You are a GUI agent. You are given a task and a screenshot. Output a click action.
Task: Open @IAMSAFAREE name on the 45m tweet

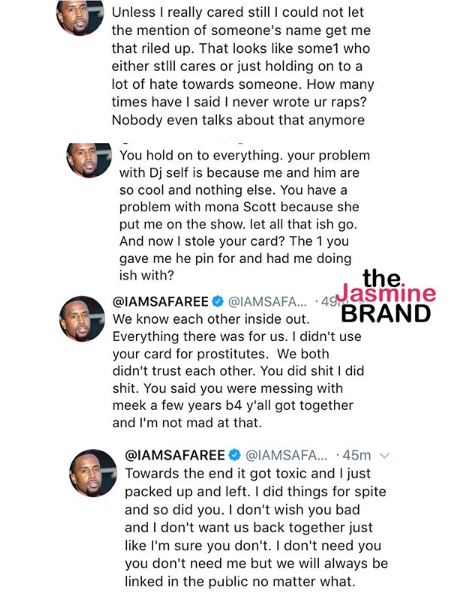[175, 455]
